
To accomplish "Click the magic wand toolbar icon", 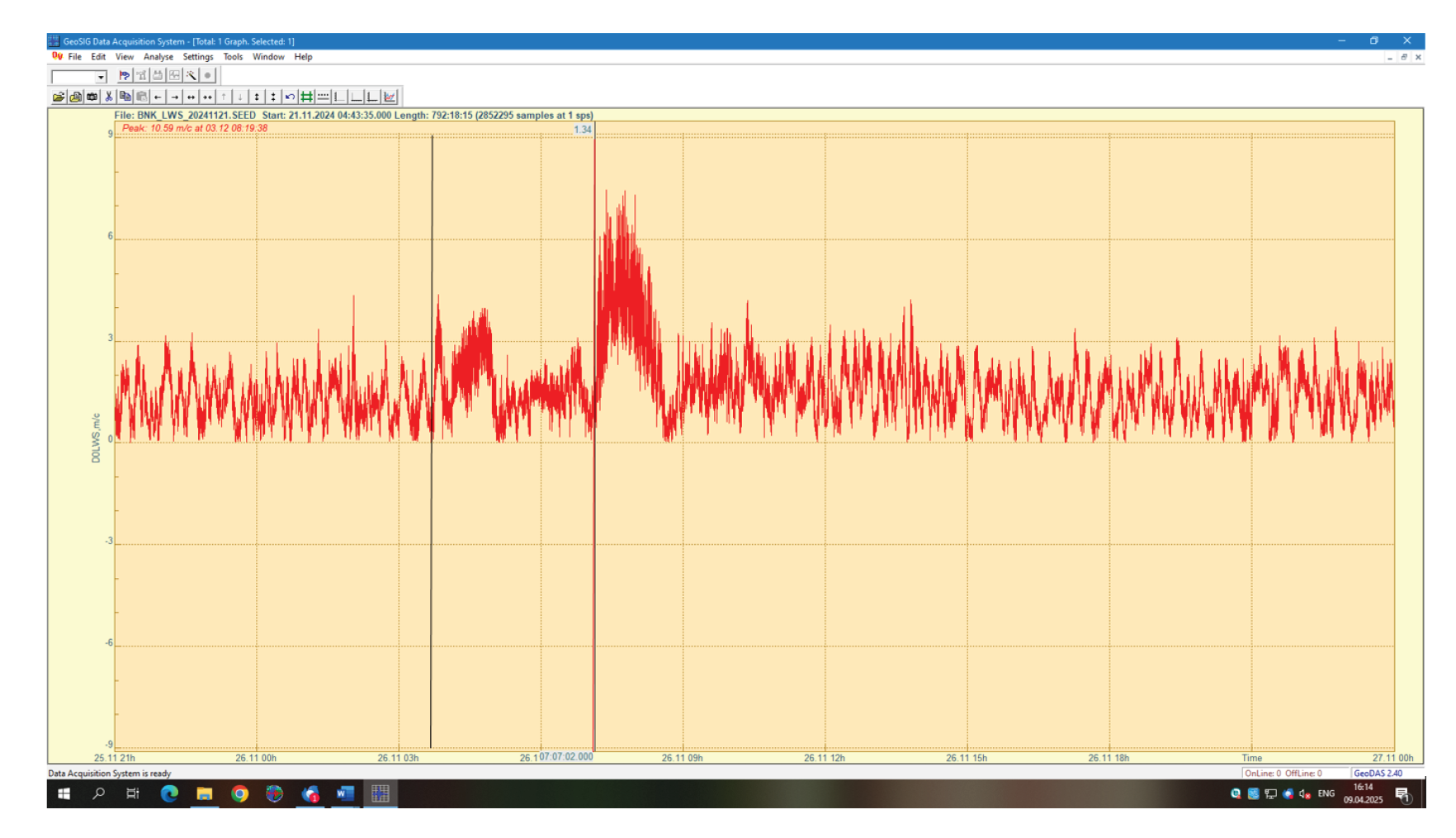I will click(191, 76).
